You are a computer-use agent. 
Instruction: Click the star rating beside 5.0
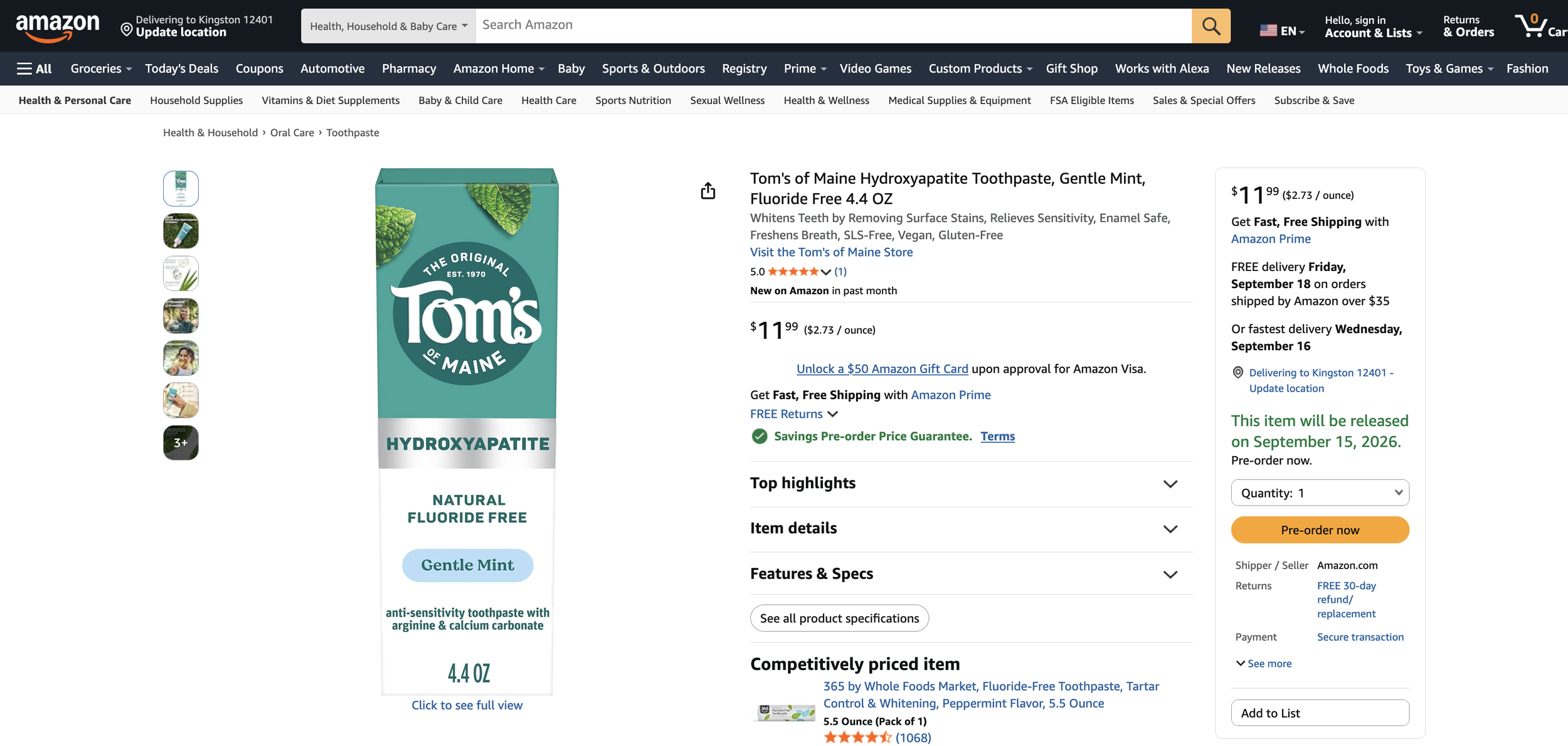click(793, 272)
